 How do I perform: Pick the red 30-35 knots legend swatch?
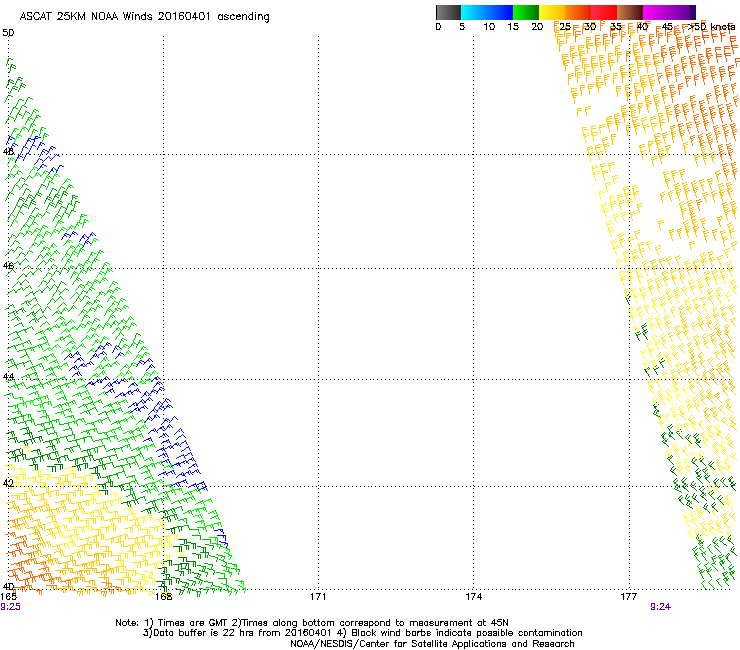[x=604, y=12]
